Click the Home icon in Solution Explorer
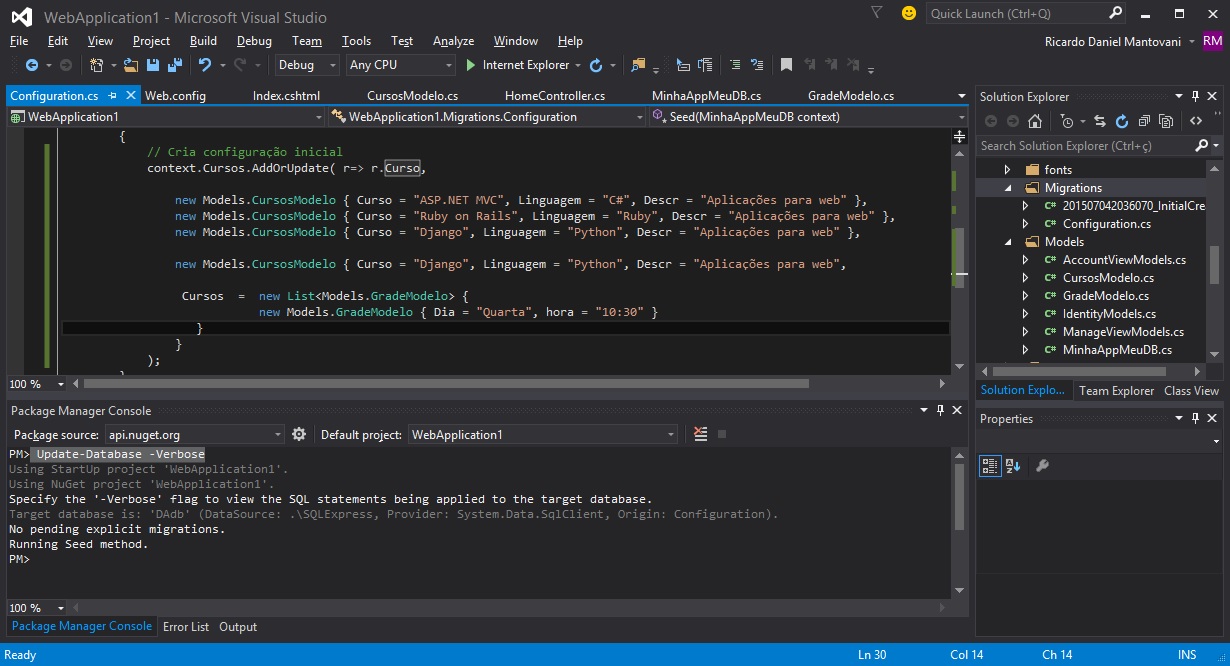This screenshot has height=666, width=1230. (x=1035, y=121)
